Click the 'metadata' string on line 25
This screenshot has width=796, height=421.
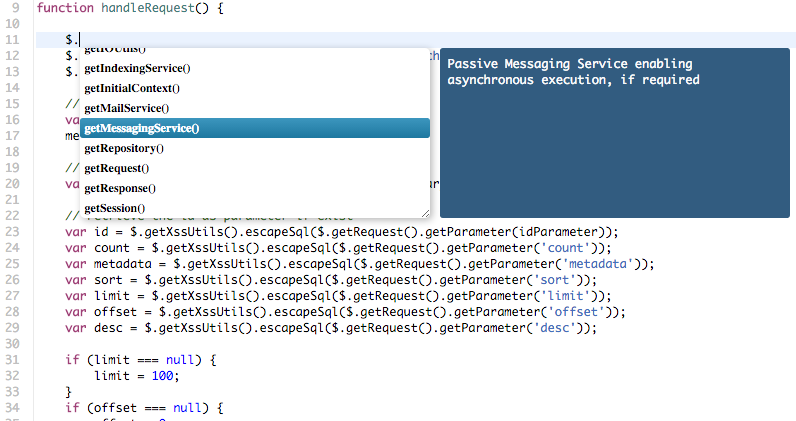(598, 264)
